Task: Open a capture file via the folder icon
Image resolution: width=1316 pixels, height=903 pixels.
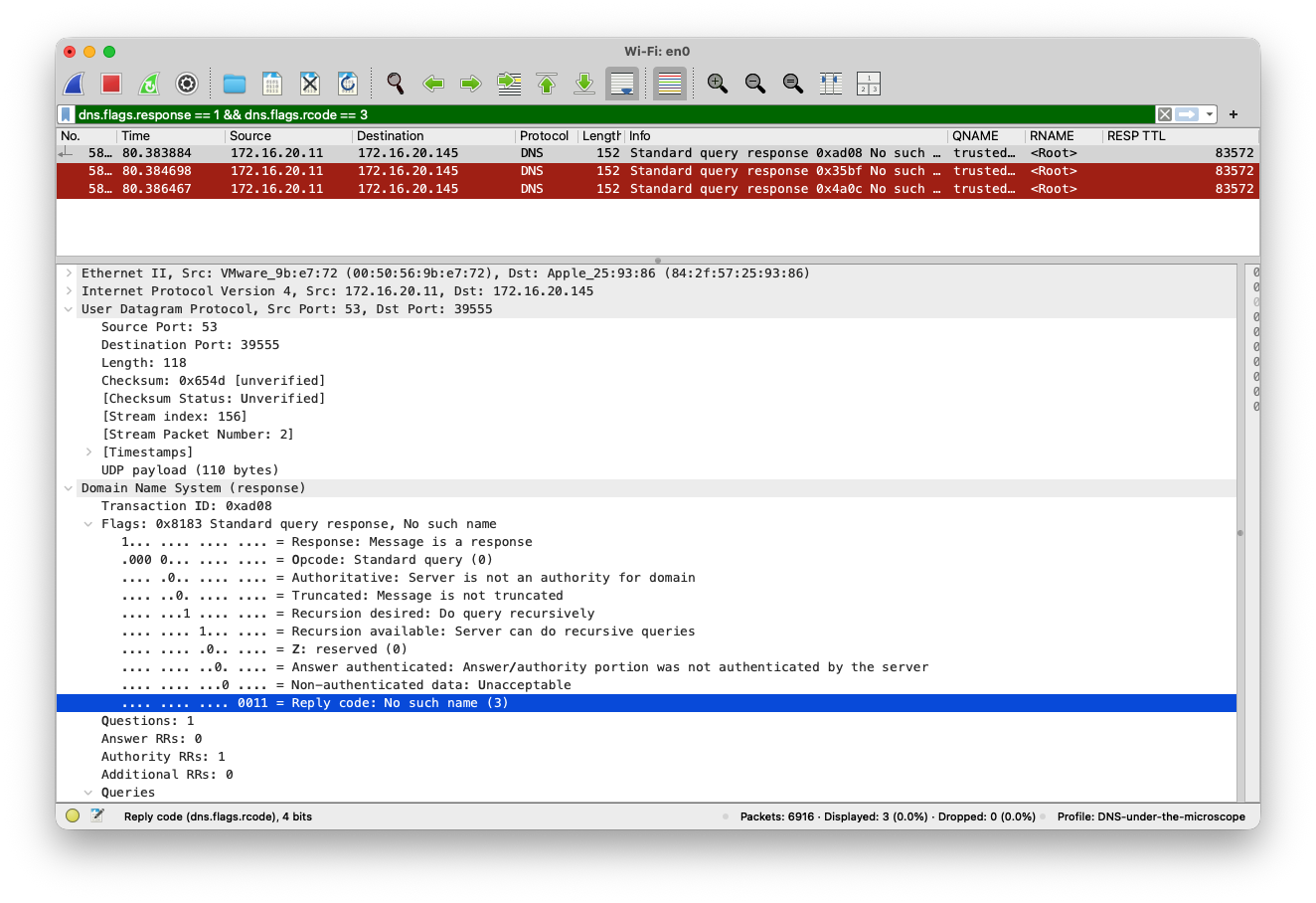Action: point(235,84)
